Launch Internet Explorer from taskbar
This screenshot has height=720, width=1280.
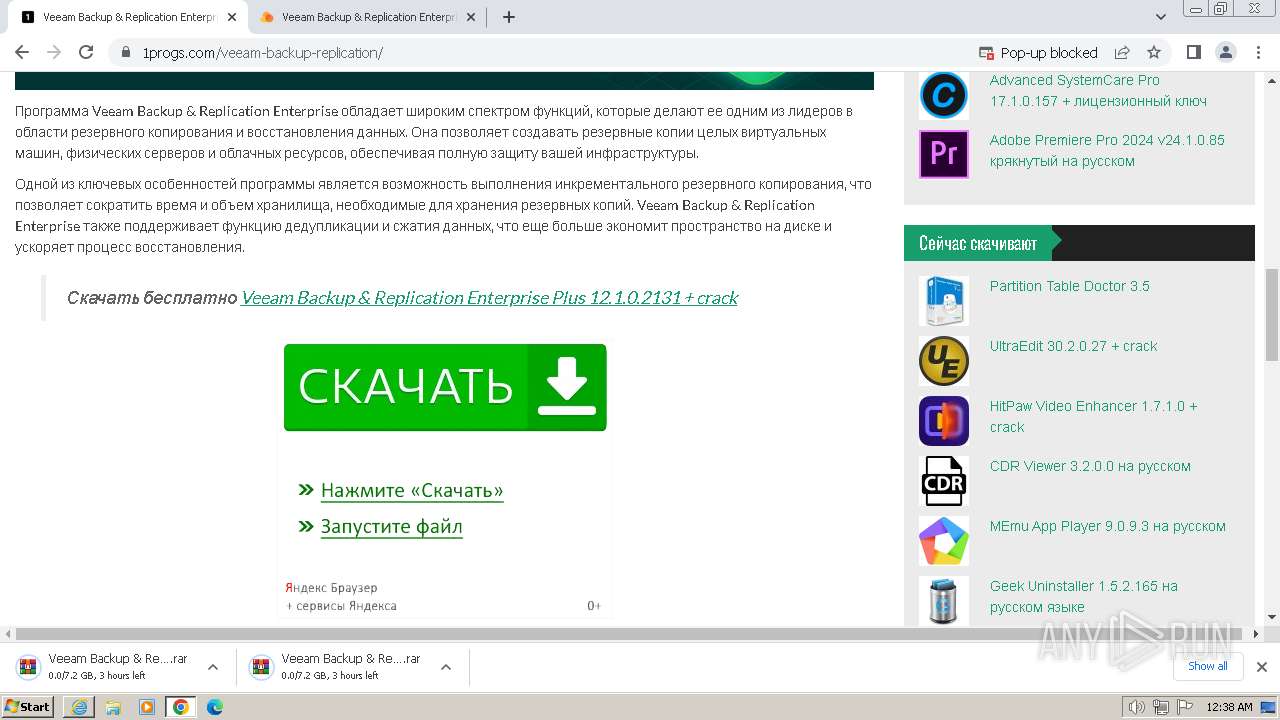point(79,707)
